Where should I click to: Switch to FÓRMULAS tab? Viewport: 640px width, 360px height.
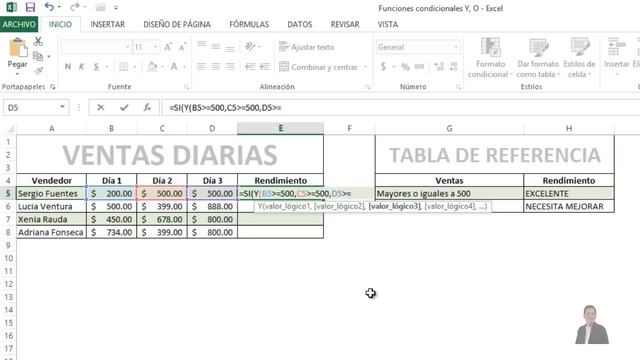pos(249,24)
